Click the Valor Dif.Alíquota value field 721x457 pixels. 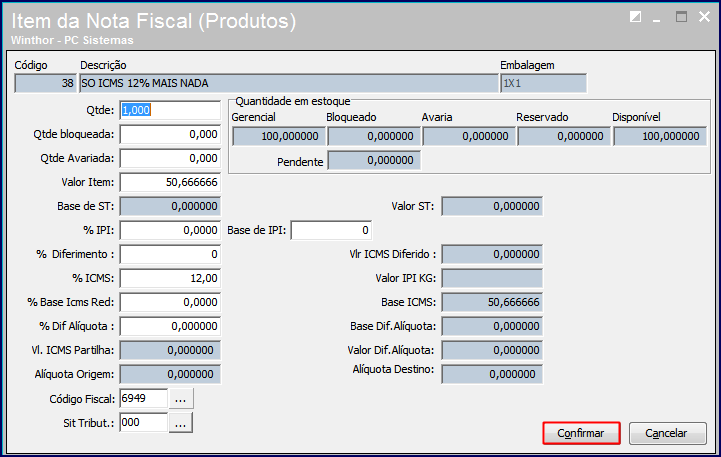click(x=492, y=350)
